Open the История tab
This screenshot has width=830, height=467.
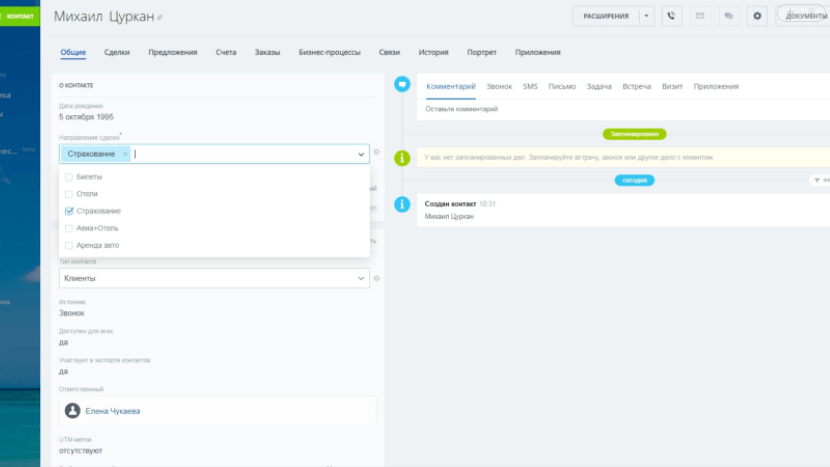point(434,52)
